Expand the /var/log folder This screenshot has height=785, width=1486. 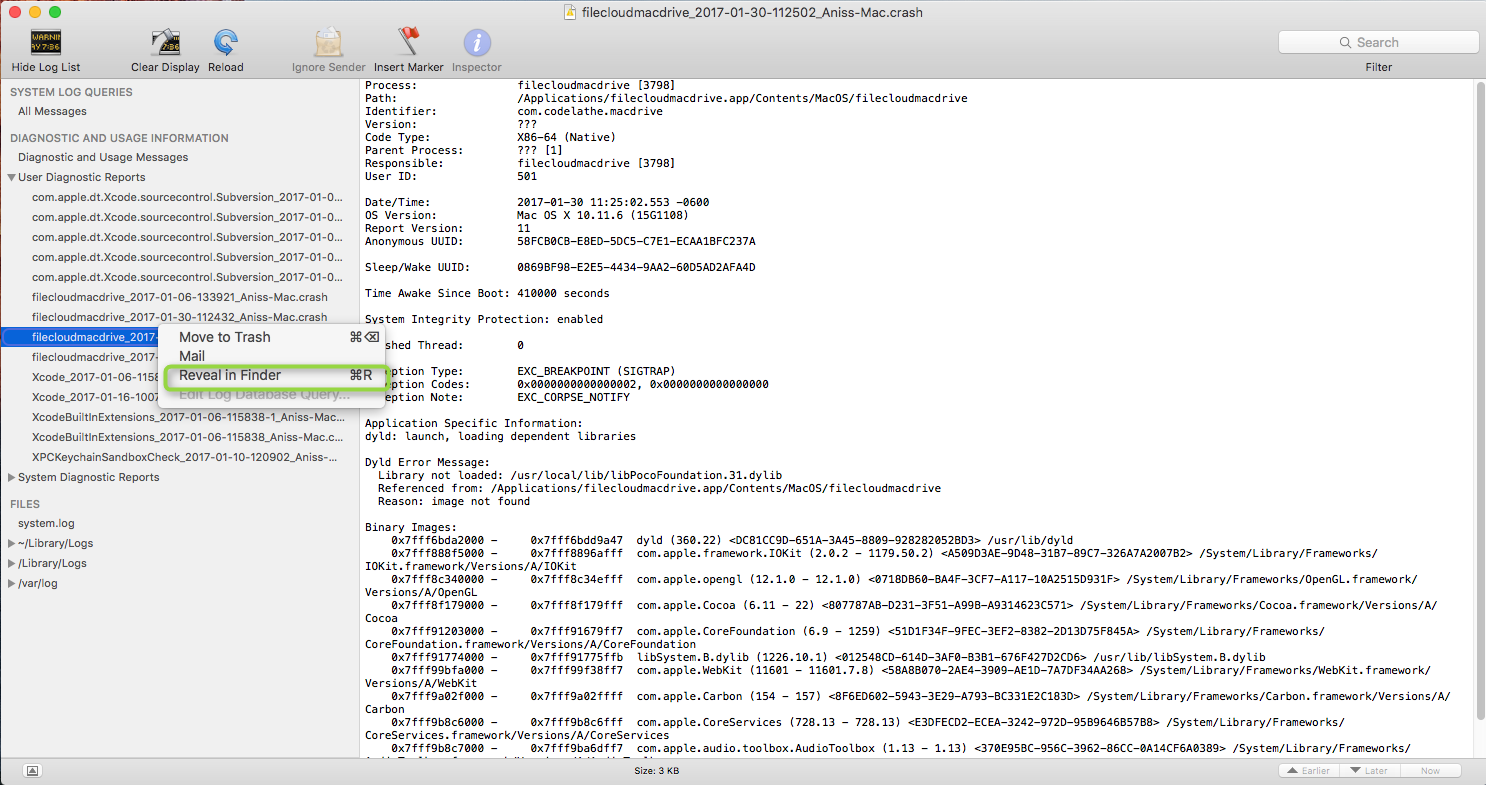[x=11, y=584]
